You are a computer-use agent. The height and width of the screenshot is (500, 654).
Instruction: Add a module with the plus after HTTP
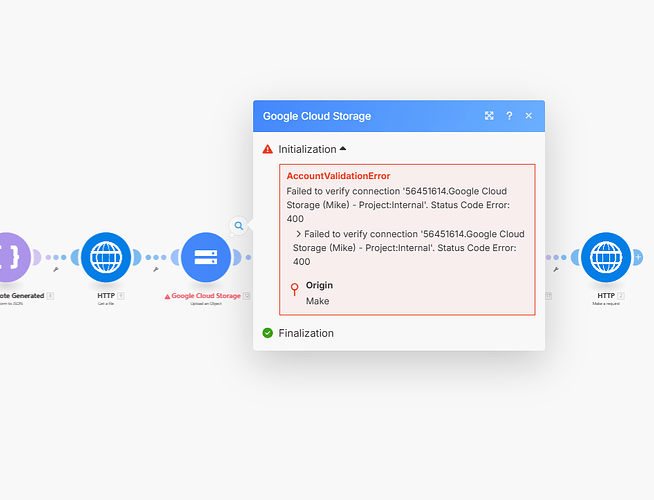(x=638, y=257)
